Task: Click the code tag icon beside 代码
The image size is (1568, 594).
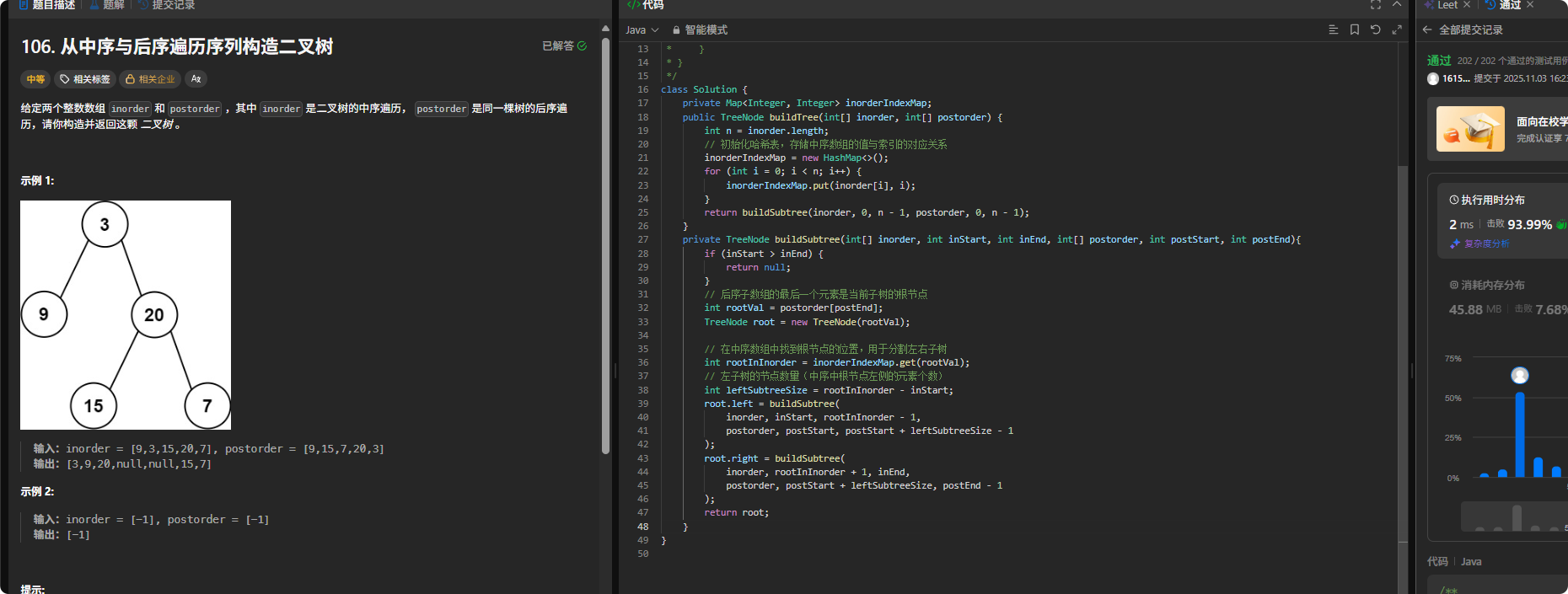Action: click(634, 5)
